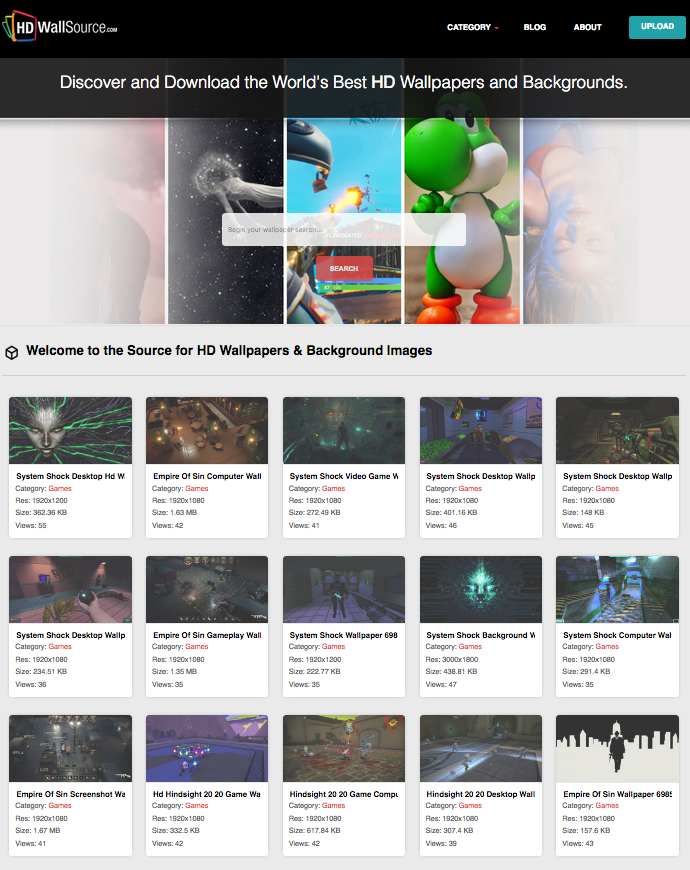Click the text Views: 55
The width and height of the screenshot is (690, 870).
click(x=31, y=525)
